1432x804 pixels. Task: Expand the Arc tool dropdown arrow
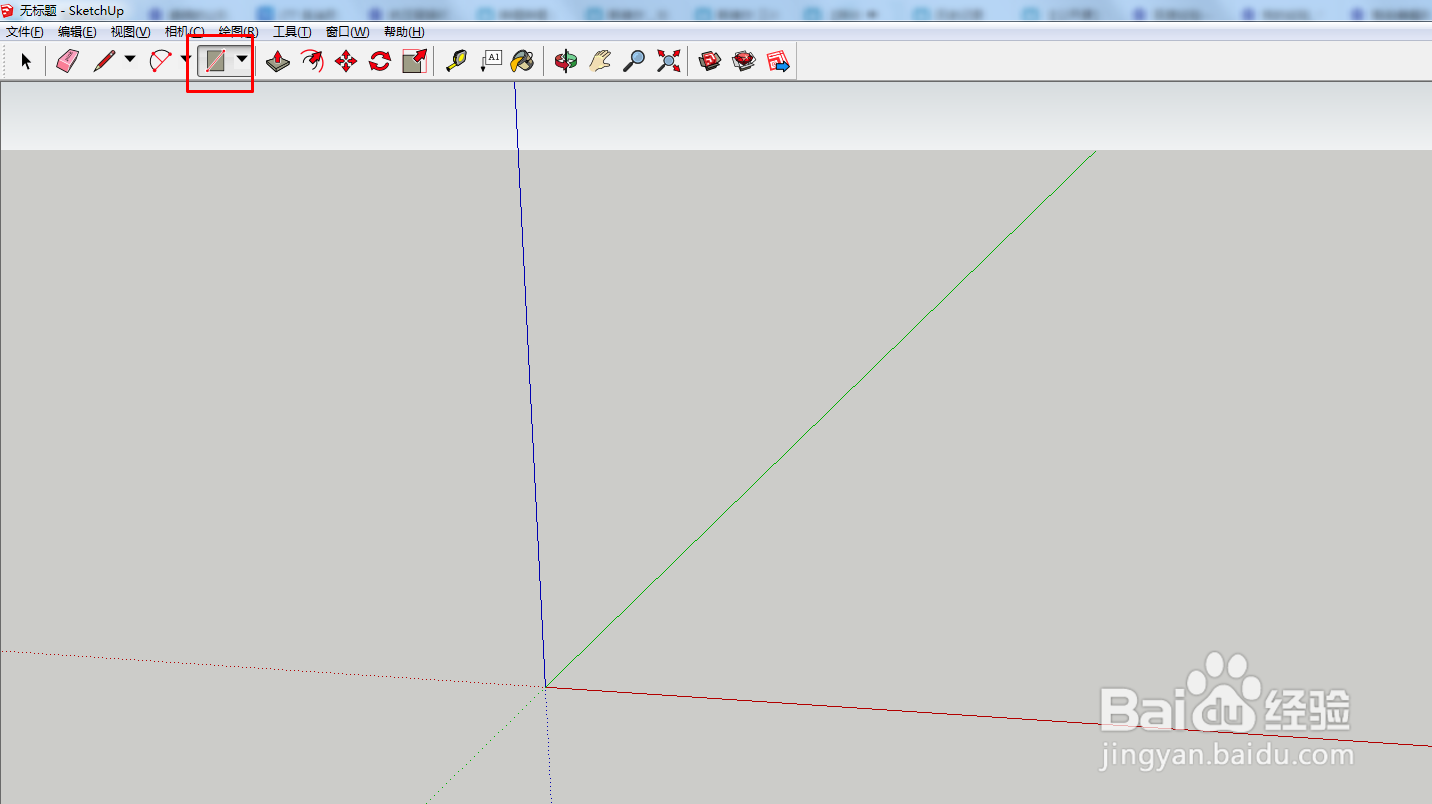185,60
